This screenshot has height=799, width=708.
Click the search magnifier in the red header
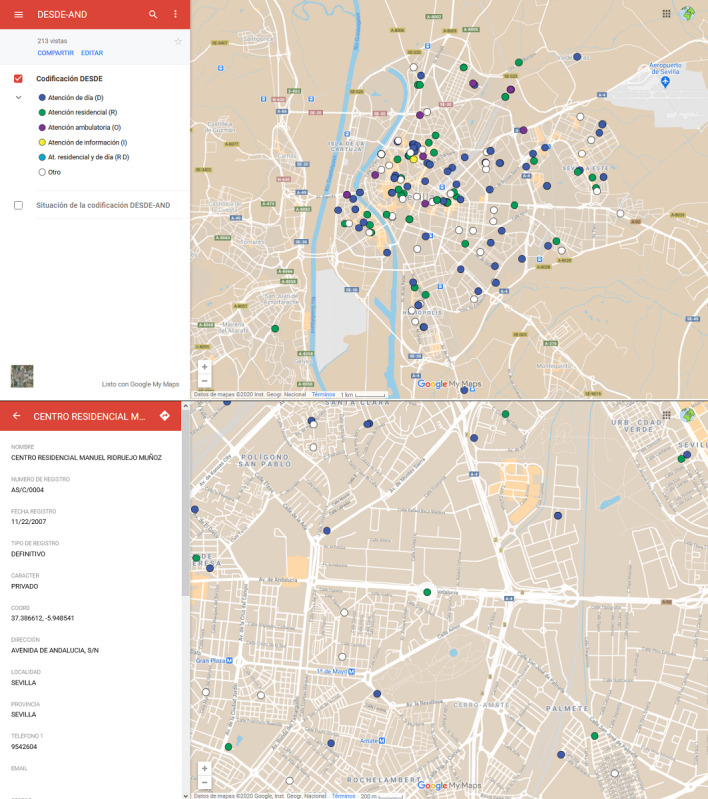[x=153, y=15]
